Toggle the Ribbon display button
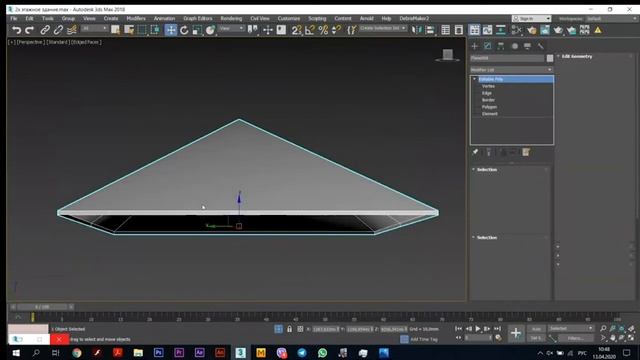The height and width of the screenshot is (360, 640). 474,30
